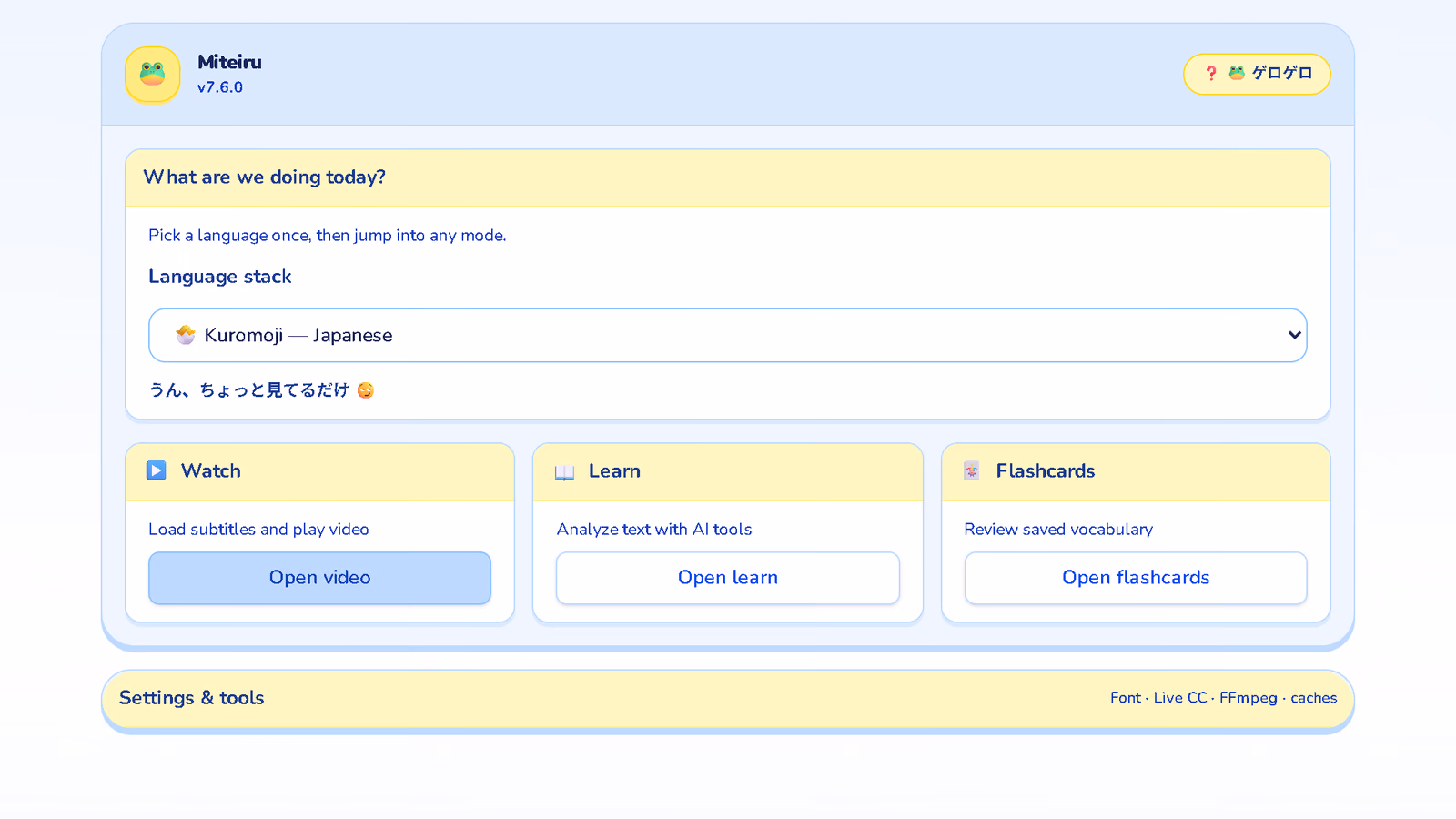Click the small frog emoji in the ゲロゲロ button
Screen dimensions: 1456x819
[x=1237, y=73]
